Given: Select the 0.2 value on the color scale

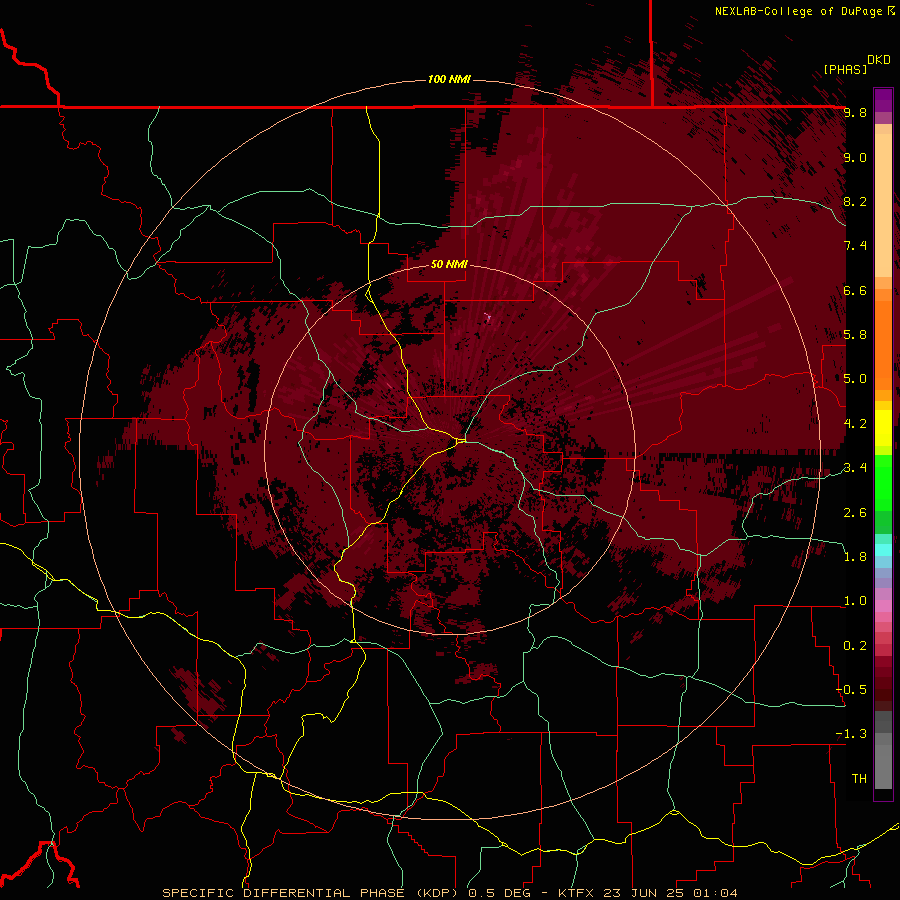Looking at the screenshot, I should coord(855,645).
